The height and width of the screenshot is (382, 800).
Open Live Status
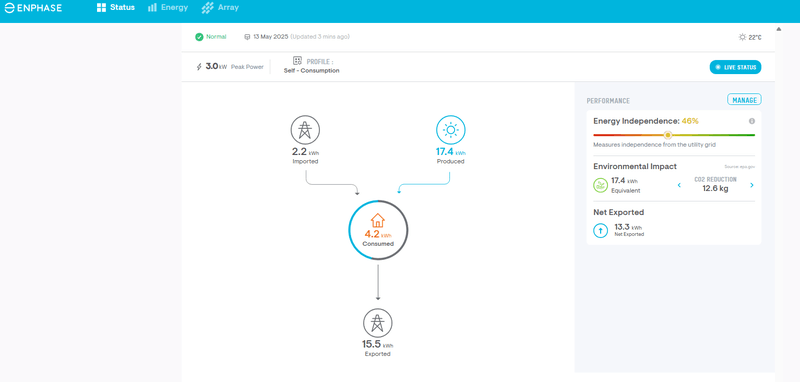[x=735, y=67]
